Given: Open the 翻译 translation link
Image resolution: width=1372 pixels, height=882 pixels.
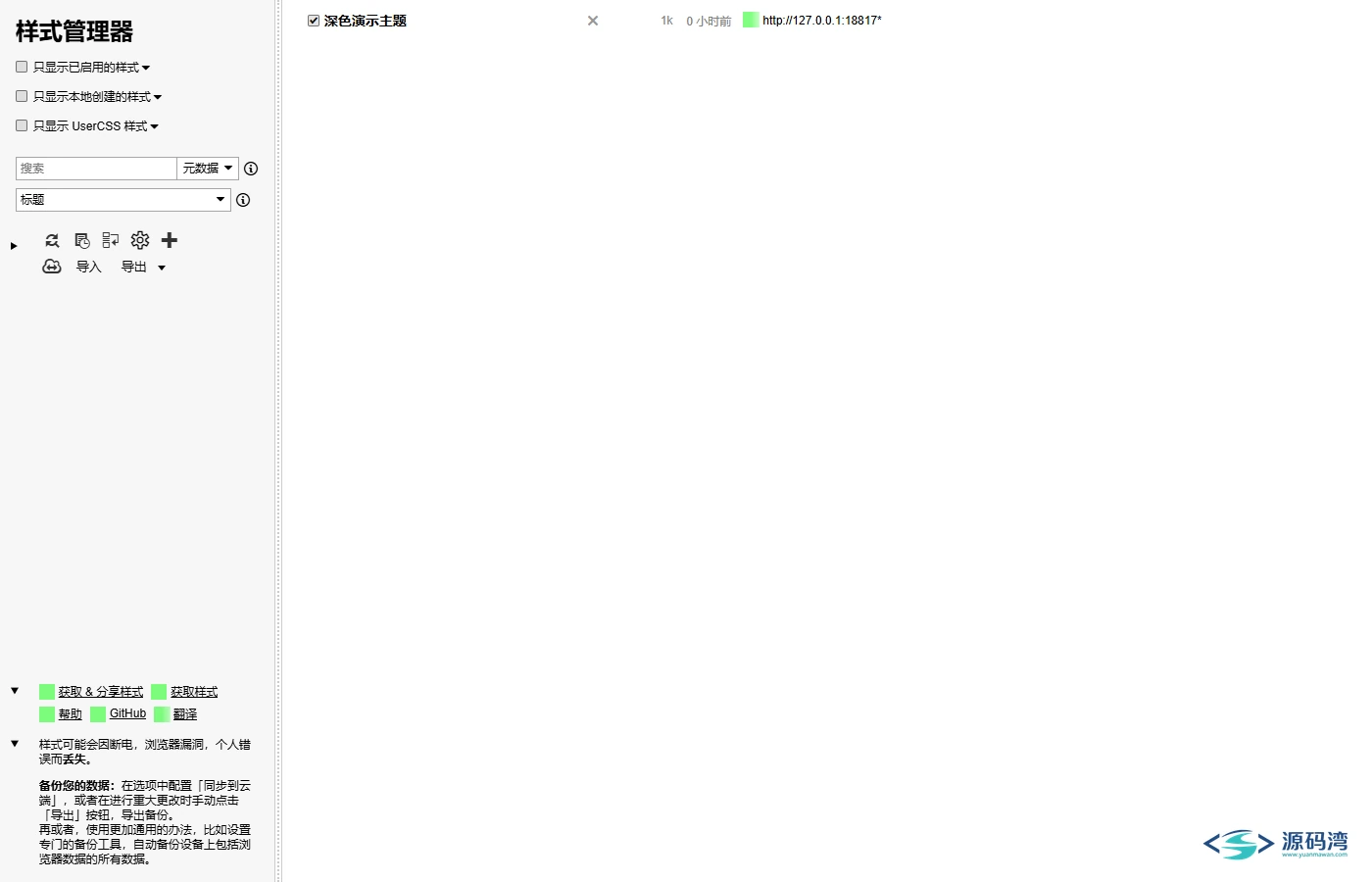Looking at the screenshot, I should pyautogui.click(x=185, y=714).
